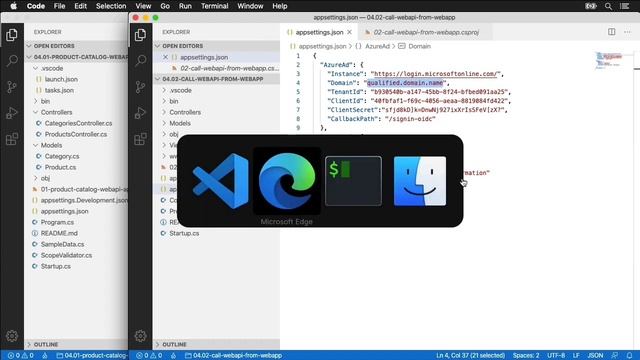This screenshot has height=360, width=640.
Task: Open login.microsoftonline.com URL in editor
Action: pyautogui.click(x=436, y=74)
